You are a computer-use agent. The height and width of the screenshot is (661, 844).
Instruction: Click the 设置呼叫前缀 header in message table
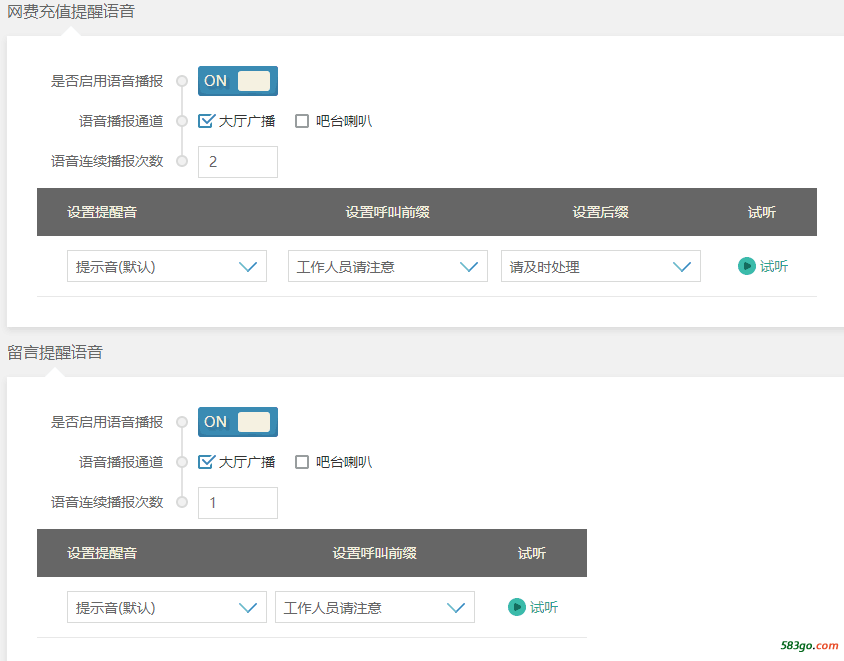(x=375, y=553)
